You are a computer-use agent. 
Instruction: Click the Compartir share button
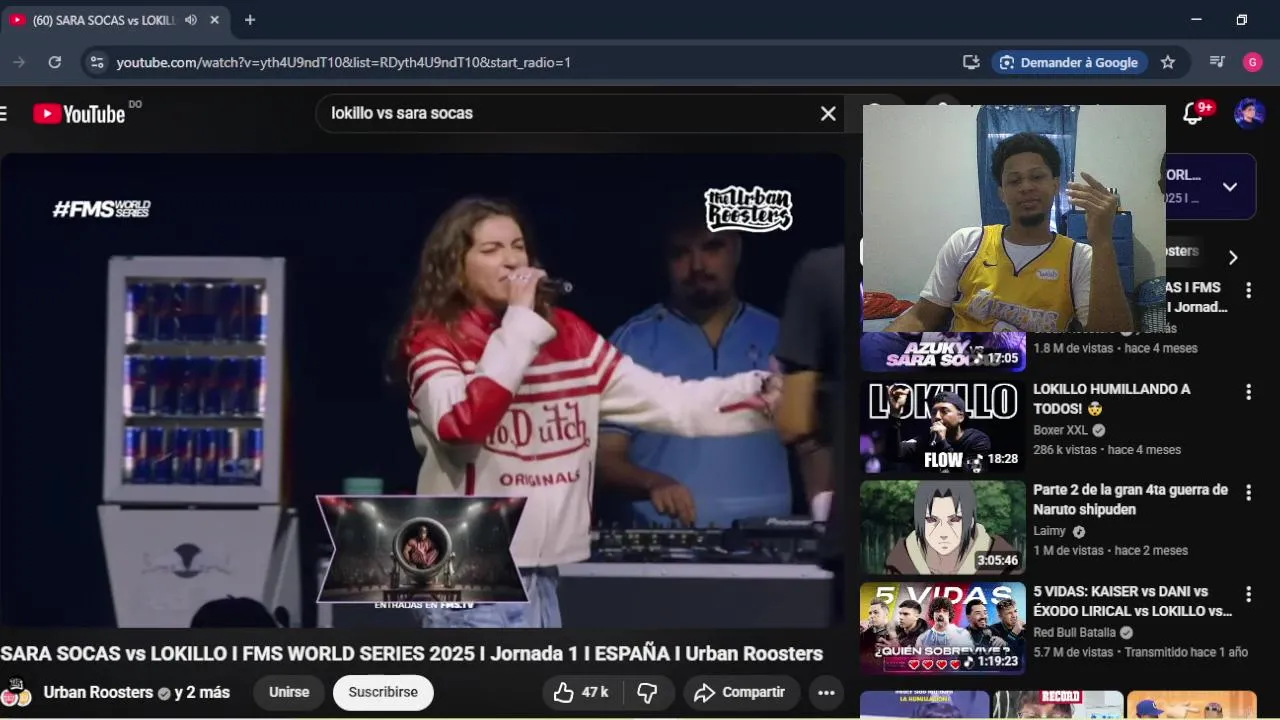tap(740, 692)
